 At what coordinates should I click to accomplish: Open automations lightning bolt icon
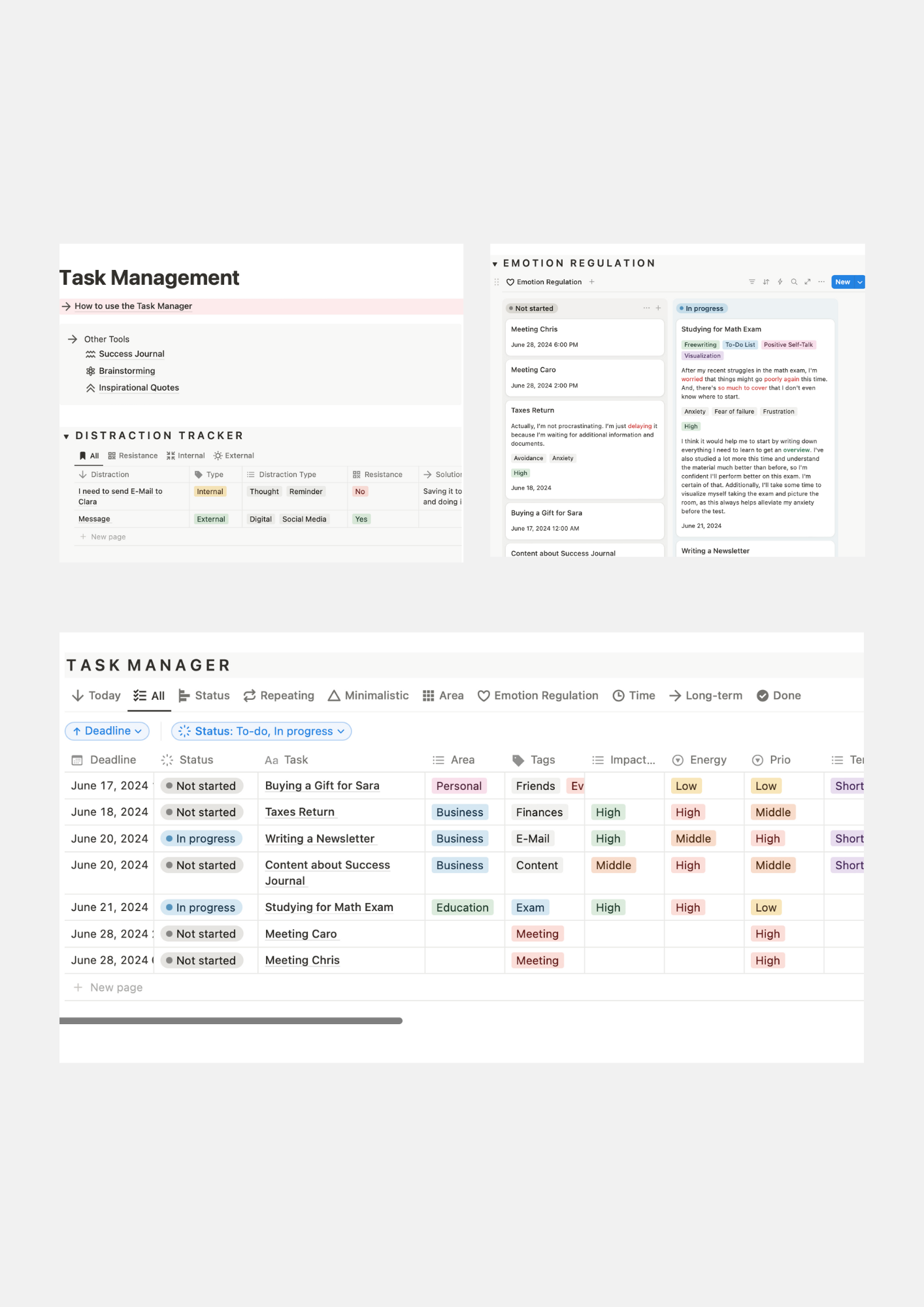click(780, 282)
